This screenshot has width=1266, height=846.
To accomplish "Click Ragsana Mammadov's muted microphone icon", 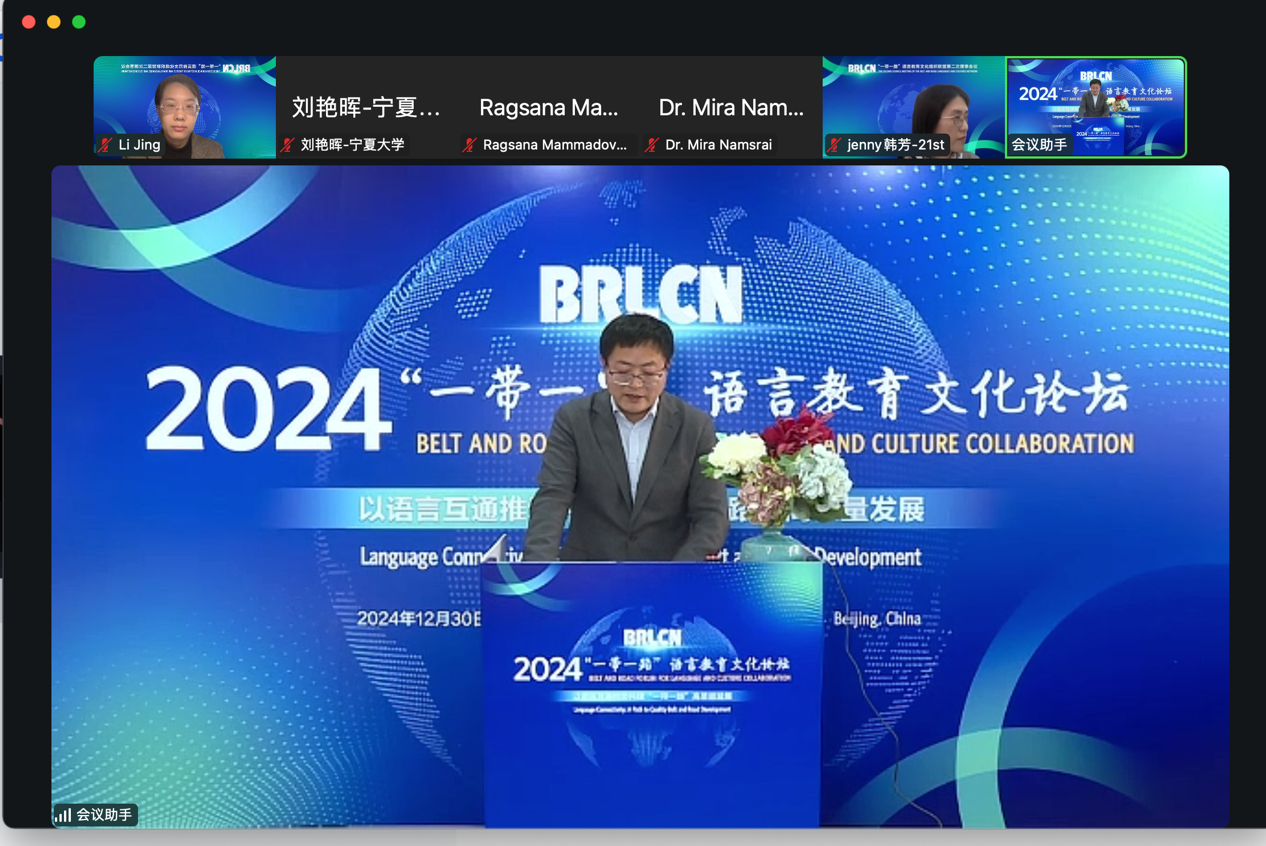I will [x=470, y=145].
